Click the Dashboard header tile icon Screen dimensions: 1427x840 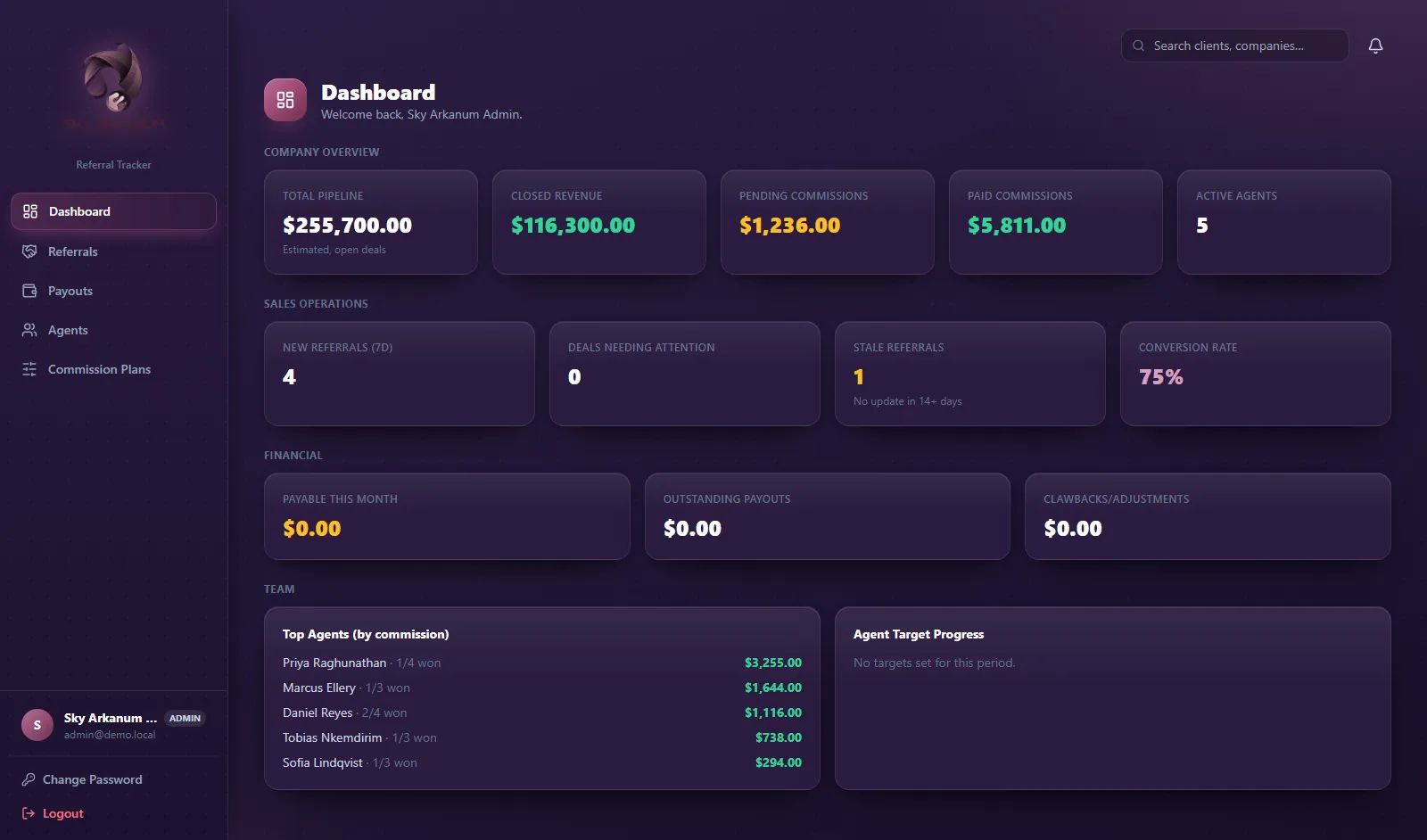pyautogui.click(x=285, y=100)
